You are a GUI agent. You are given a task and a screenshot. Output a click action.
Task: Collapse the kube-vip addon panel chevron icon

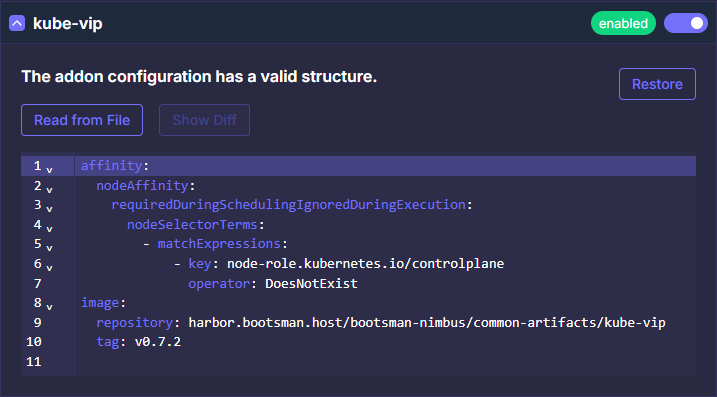[x=17, y=23]
